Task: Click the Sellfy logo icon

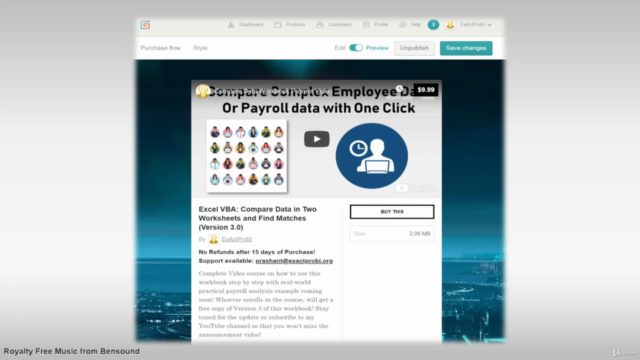Action: [x=145, y=25]
